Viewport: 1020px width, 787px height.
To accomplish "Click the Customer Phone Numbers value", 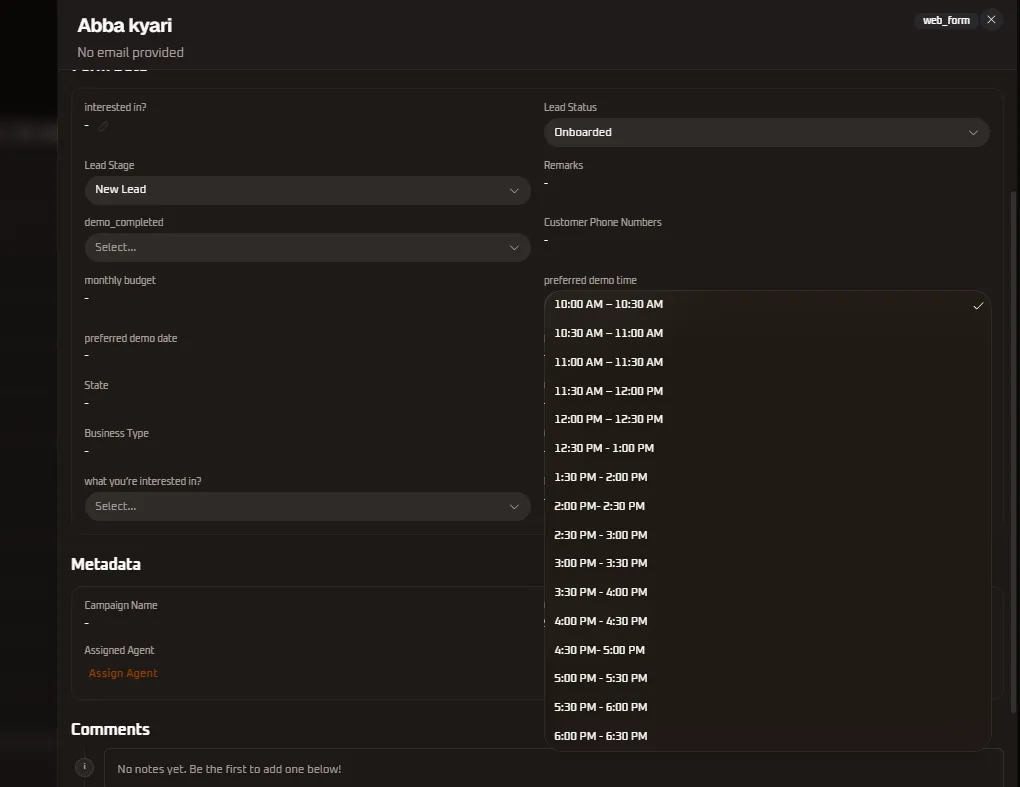I will pyautogui.click(x=546, y=241).
